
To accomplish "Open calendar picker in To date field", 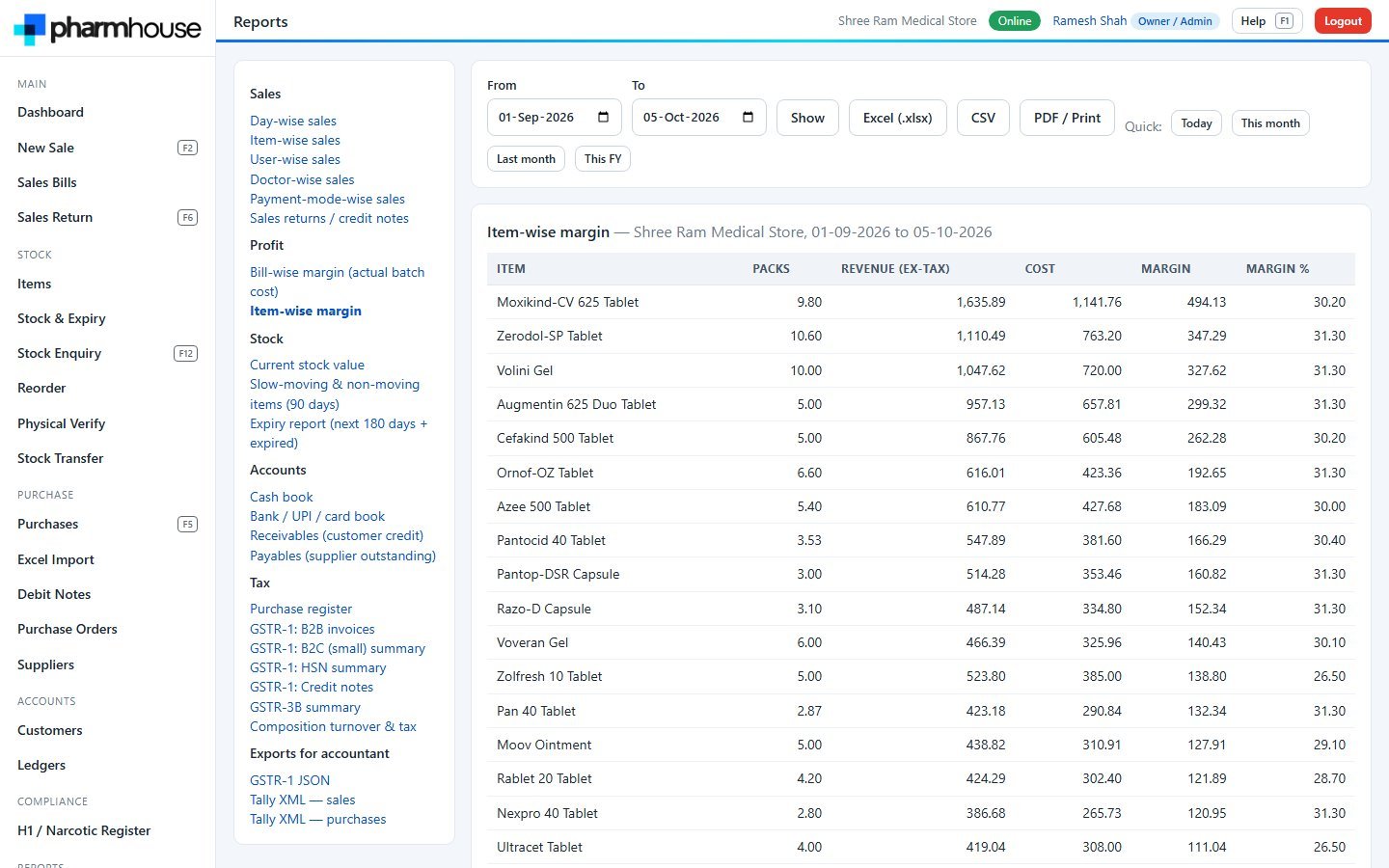I will click(x=749, y=118).
